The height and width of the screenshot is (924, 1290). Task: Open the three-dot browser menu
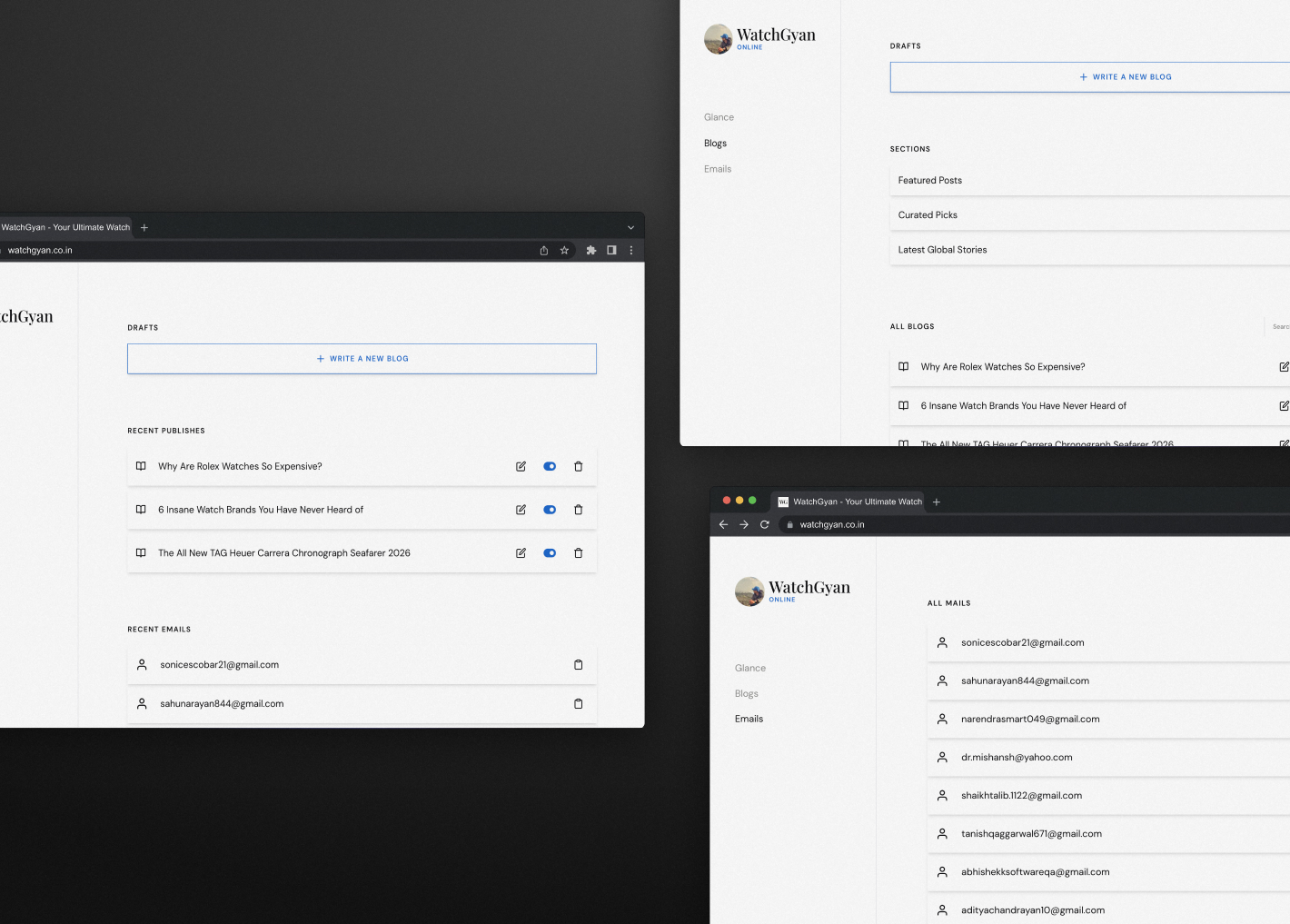tap(630, 250)
